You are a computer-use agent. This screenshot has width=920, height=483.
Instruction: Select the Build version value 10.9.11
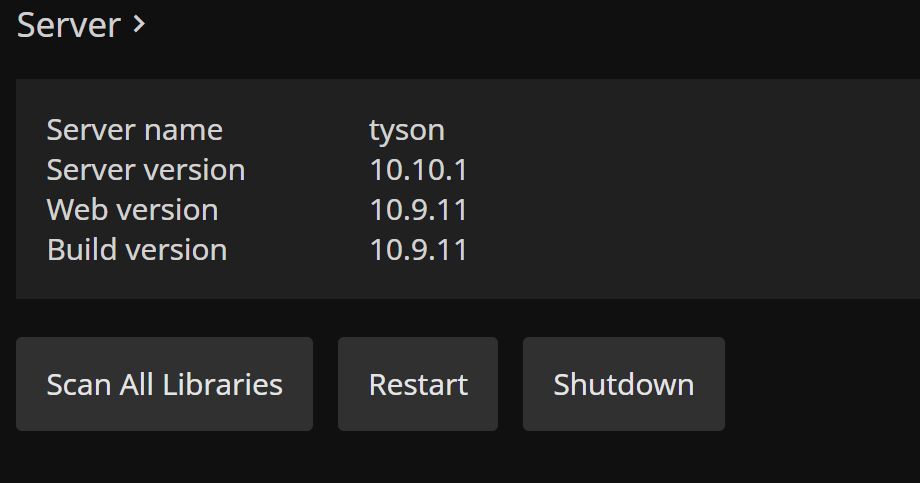(x=418, y=250)
